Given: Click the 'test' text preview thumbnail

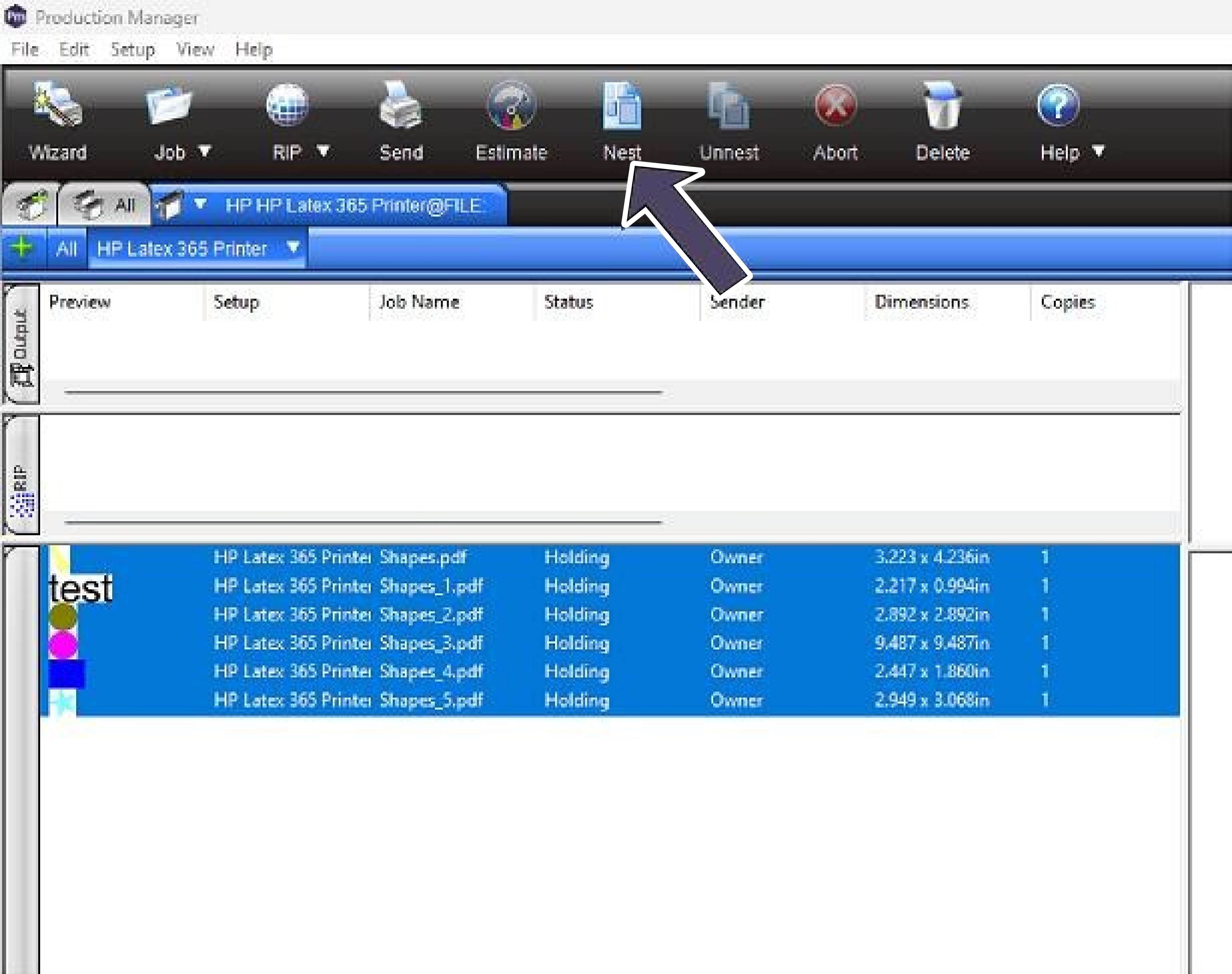Looking at the screenshot, I should point(80,588).
